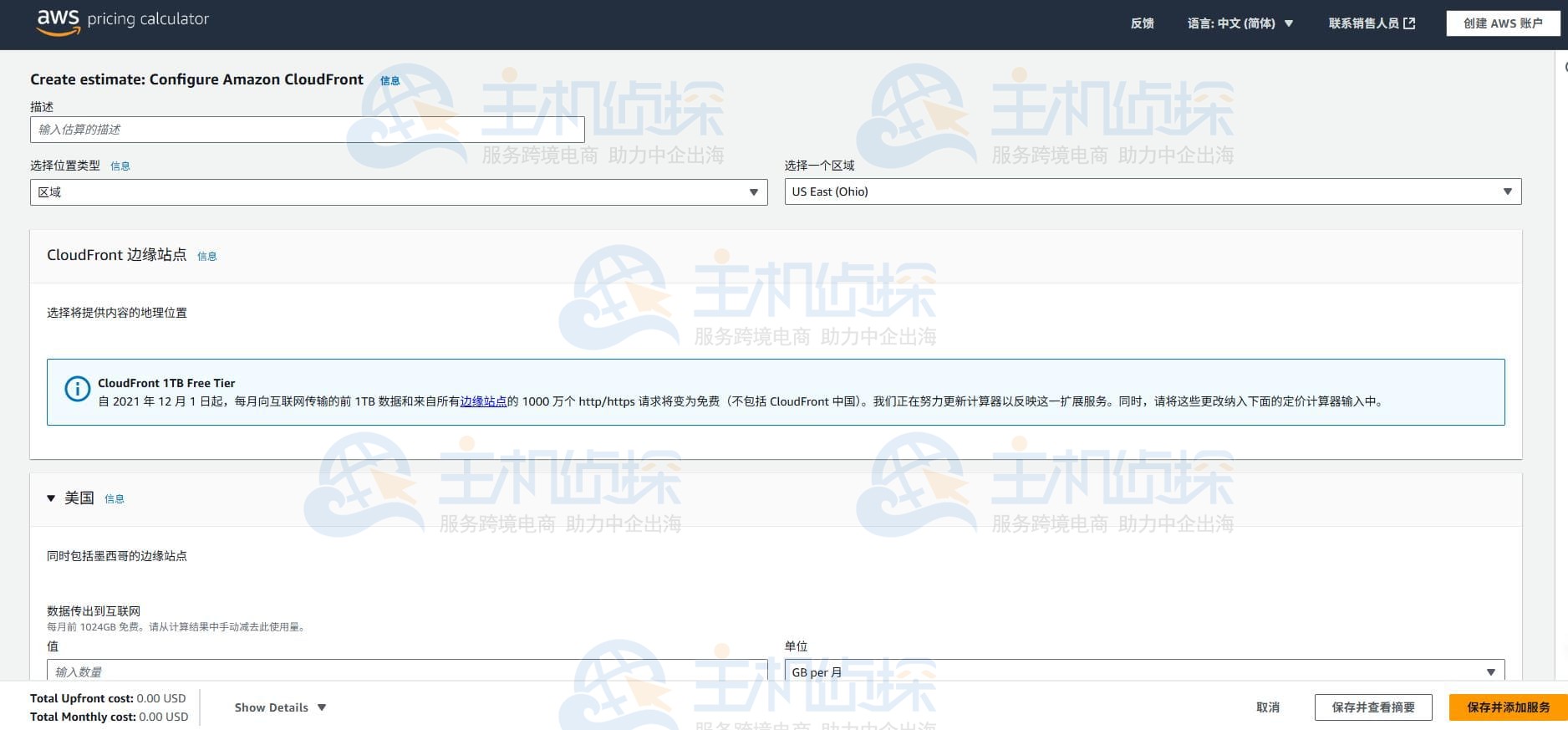Click the 创建 AWS 账户 button
The width and height of the screenshot is (1568, 730).
click(x=1503, y=23)
